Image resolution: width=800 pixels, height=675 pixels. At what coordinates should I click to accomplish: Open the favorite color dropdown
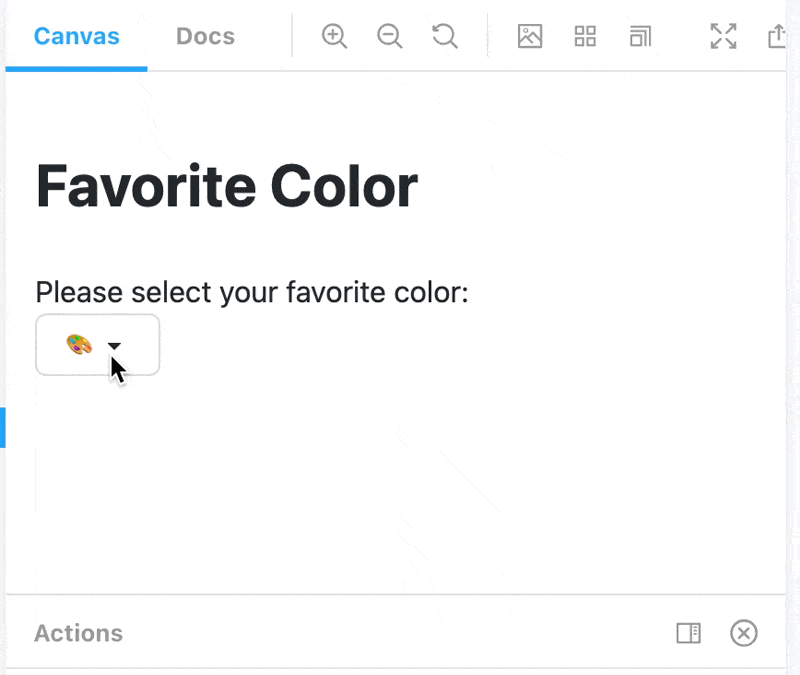97,345
